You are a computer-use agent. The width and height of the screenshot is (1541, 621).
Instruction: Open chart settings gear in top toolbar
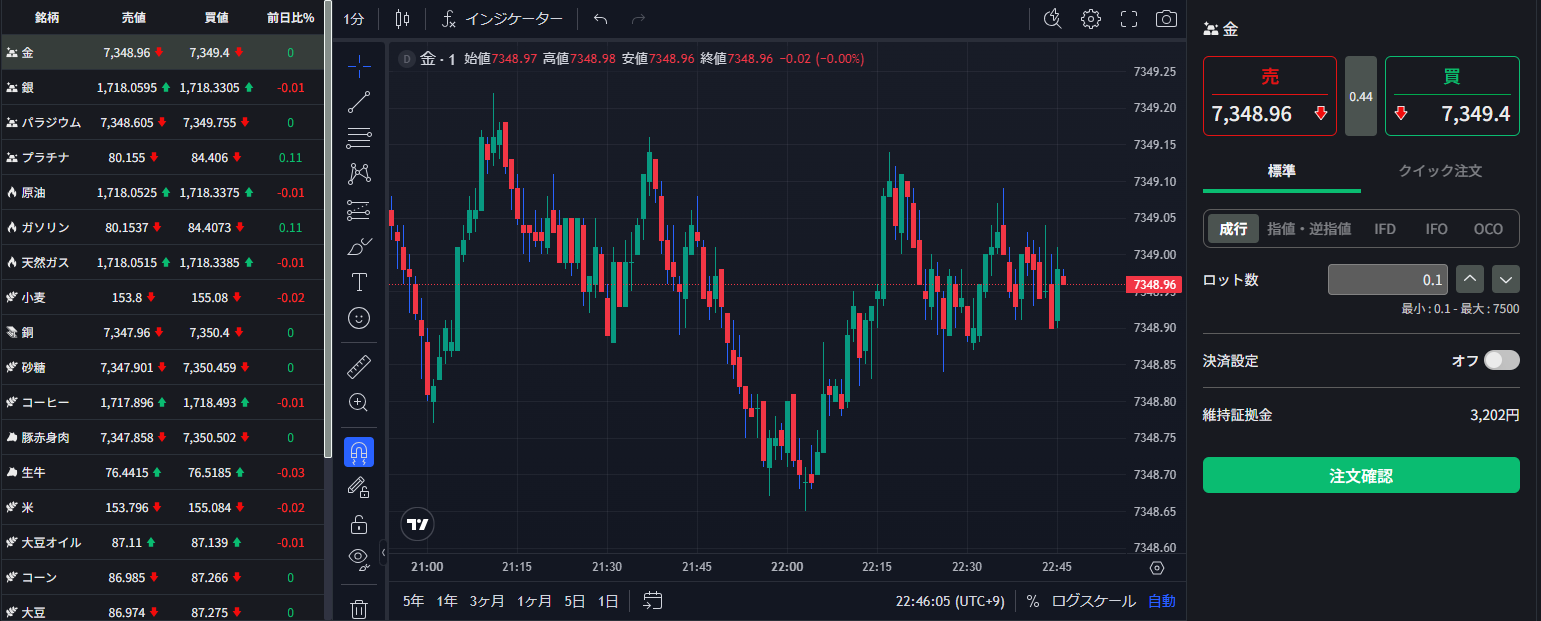point(1091,19)
